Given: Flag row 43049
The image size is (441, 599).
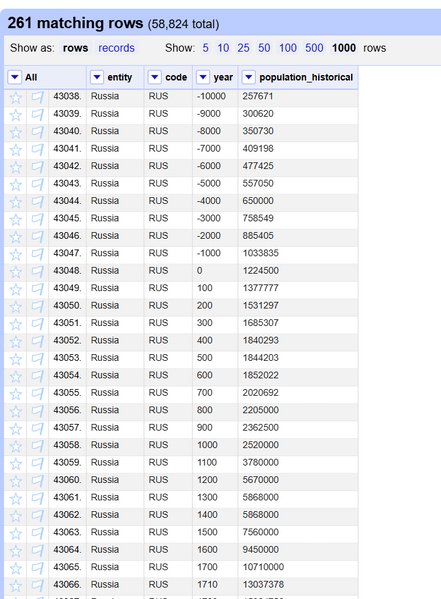Looking at the screenshot, I should pos(37,289).
